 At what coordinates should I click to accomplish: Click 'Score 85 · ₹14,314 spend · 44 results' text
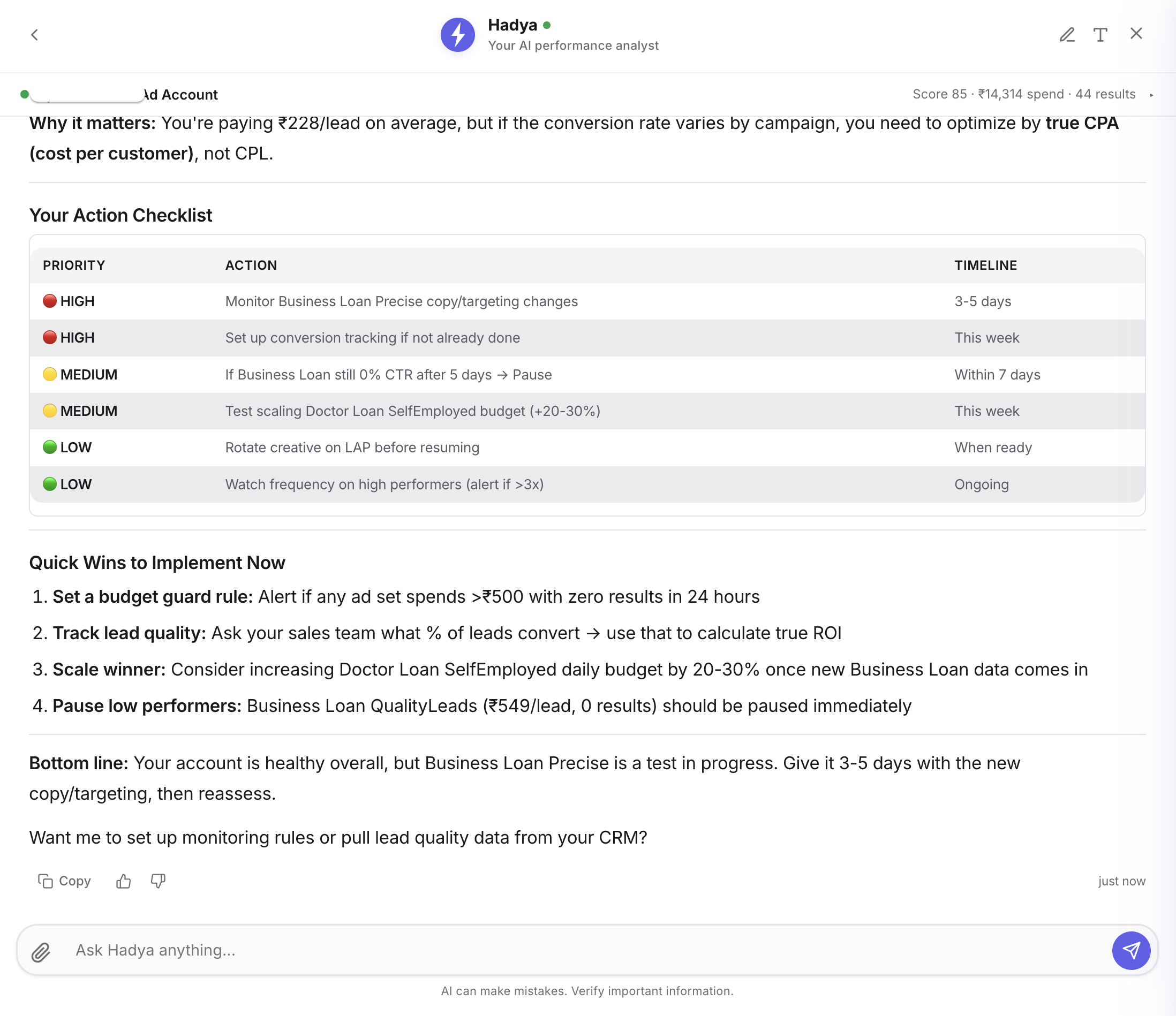pyautogui.click(x=1024, y=94)
